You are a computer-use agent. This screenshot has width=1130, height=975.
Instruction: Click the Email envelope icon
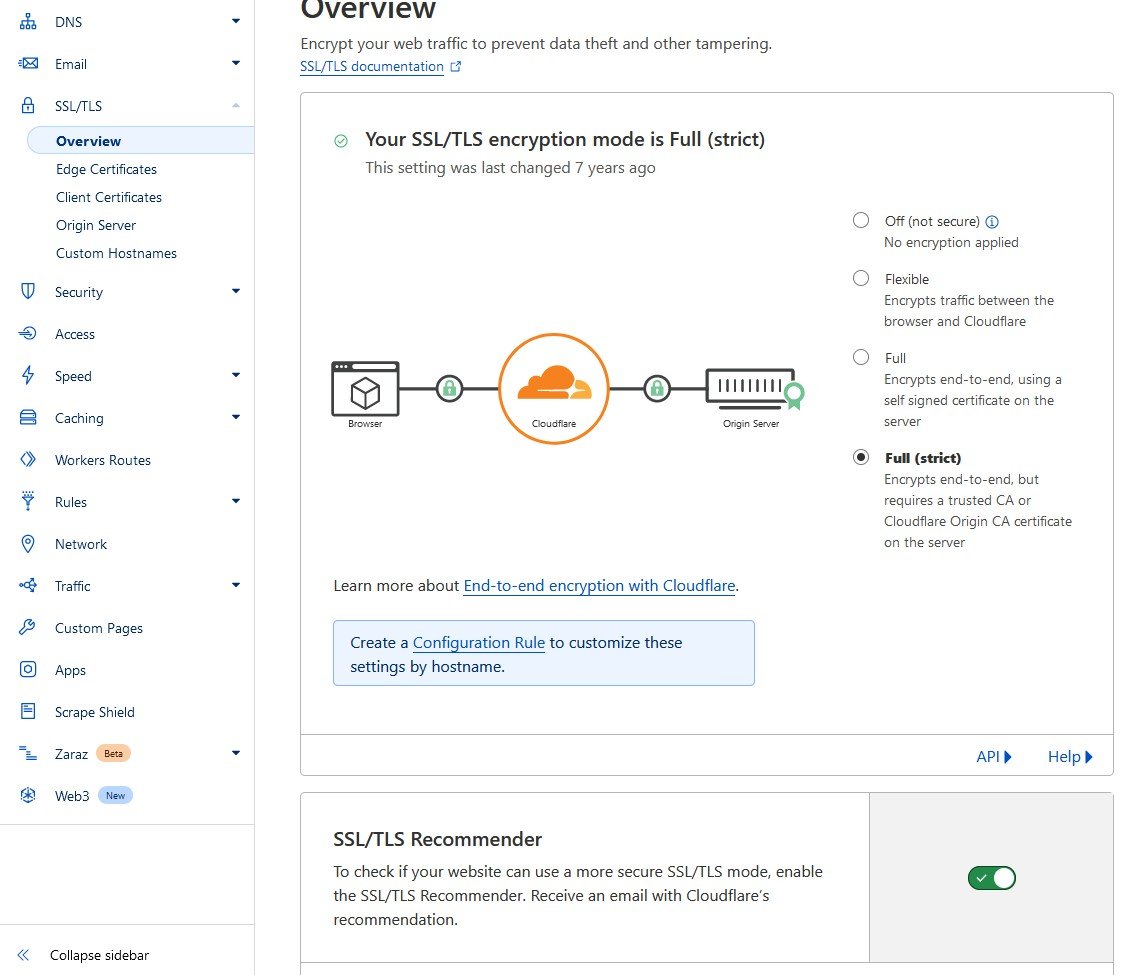click(27, 63)
